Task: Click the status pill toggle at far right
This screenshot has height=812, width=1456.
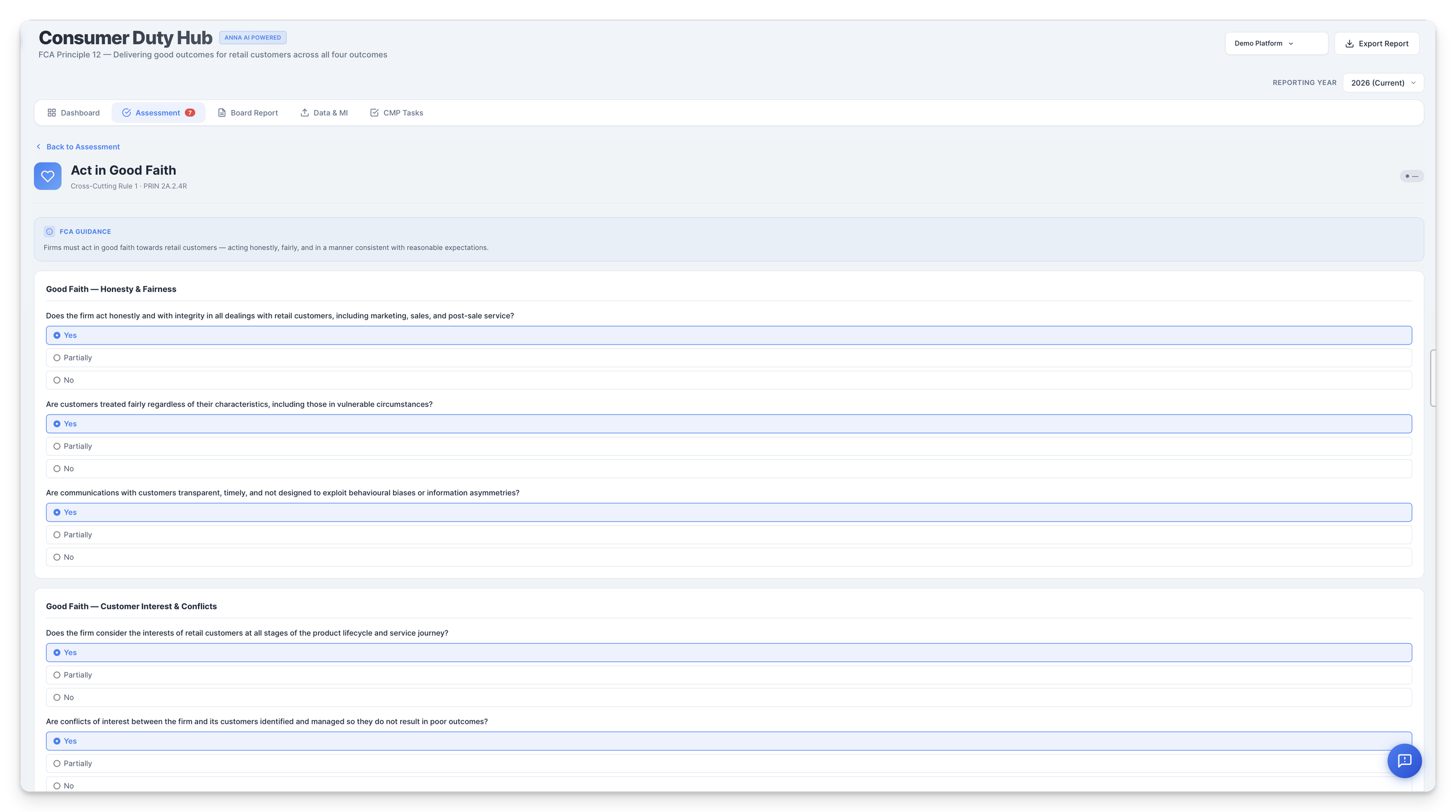Action: pos(1411,176)
